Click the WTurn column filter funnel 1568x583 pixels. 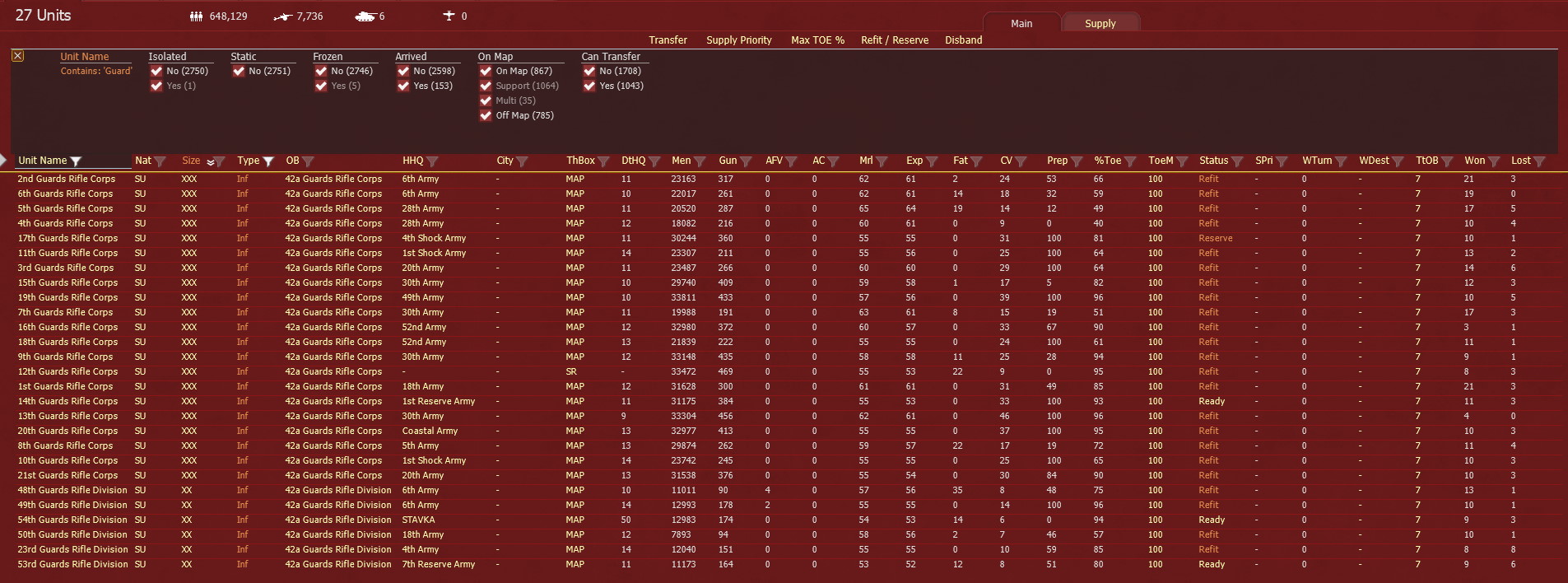[x=1342, y=161]
